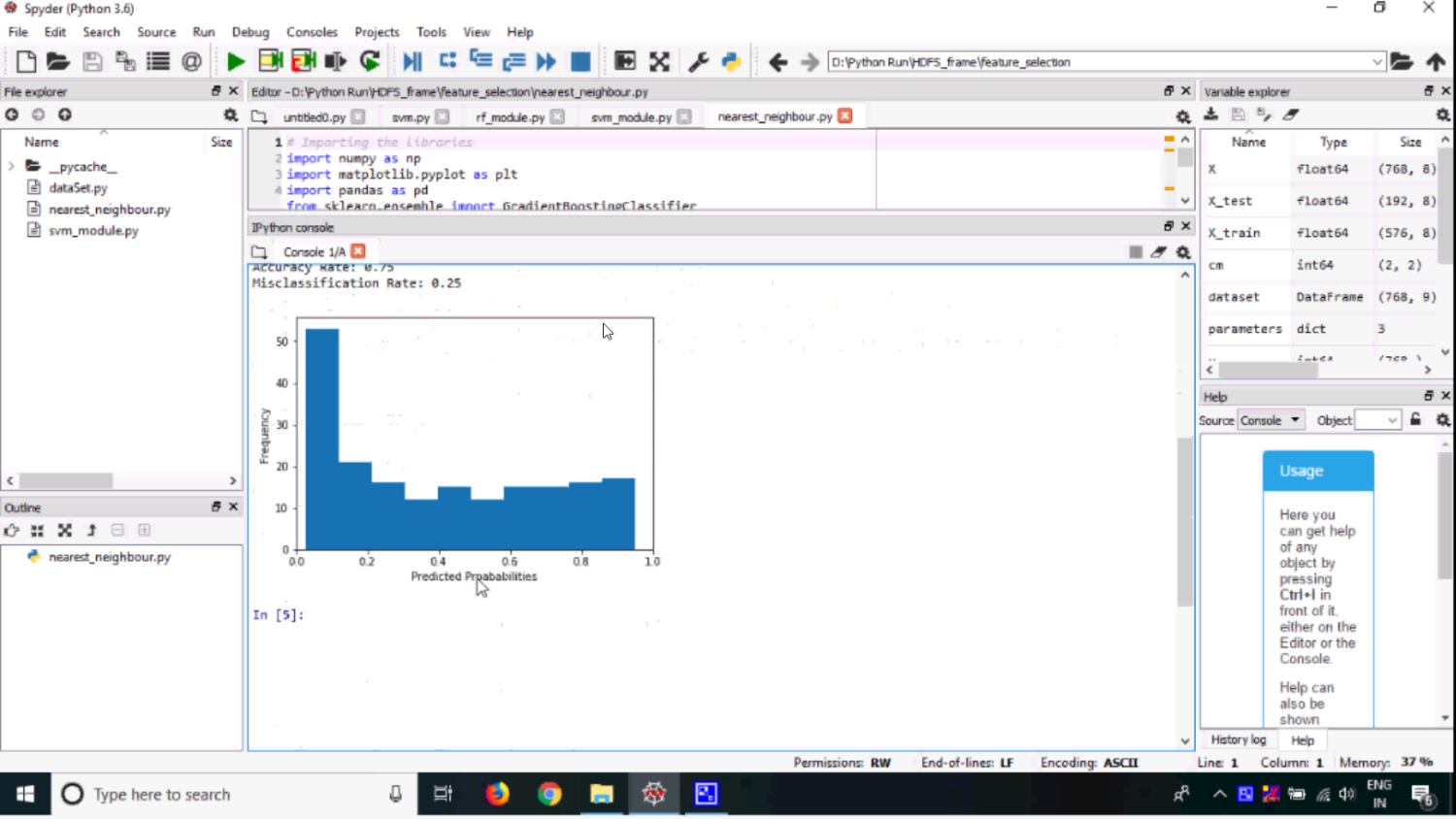Screen dimensions: 1456x819
Task: Select svm_module.py in File explorer
Action: pyautogui.click(x=93, y=231)
